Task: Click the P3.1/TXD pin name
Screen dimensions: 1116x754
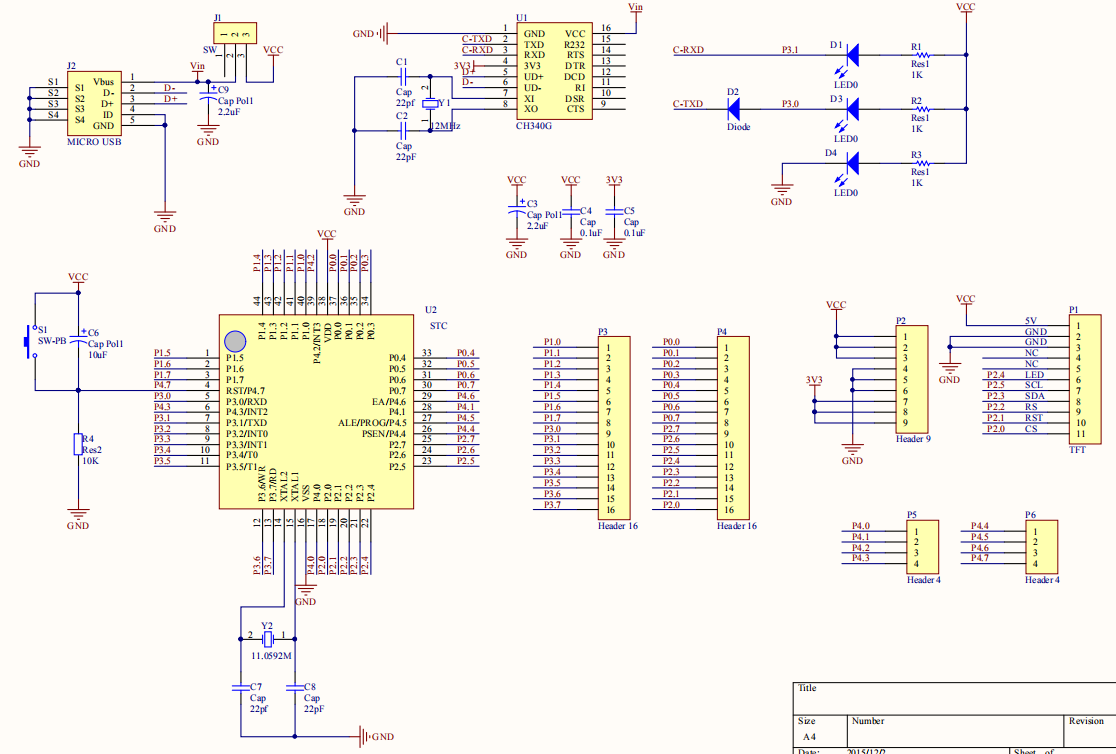Action: [x=246, y=423]
